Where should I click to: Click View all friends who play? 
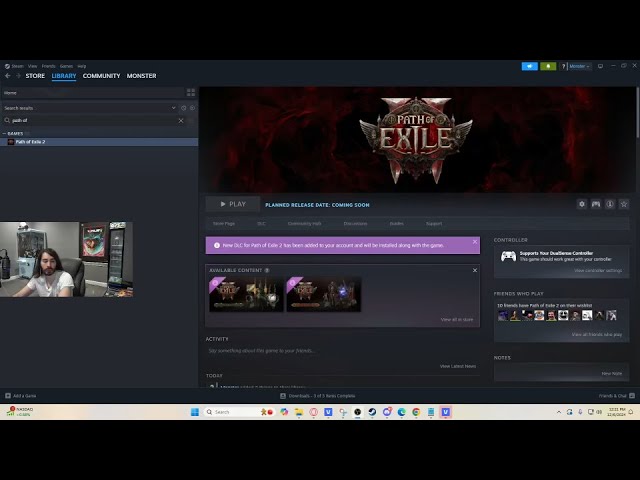tap(597, 335)
